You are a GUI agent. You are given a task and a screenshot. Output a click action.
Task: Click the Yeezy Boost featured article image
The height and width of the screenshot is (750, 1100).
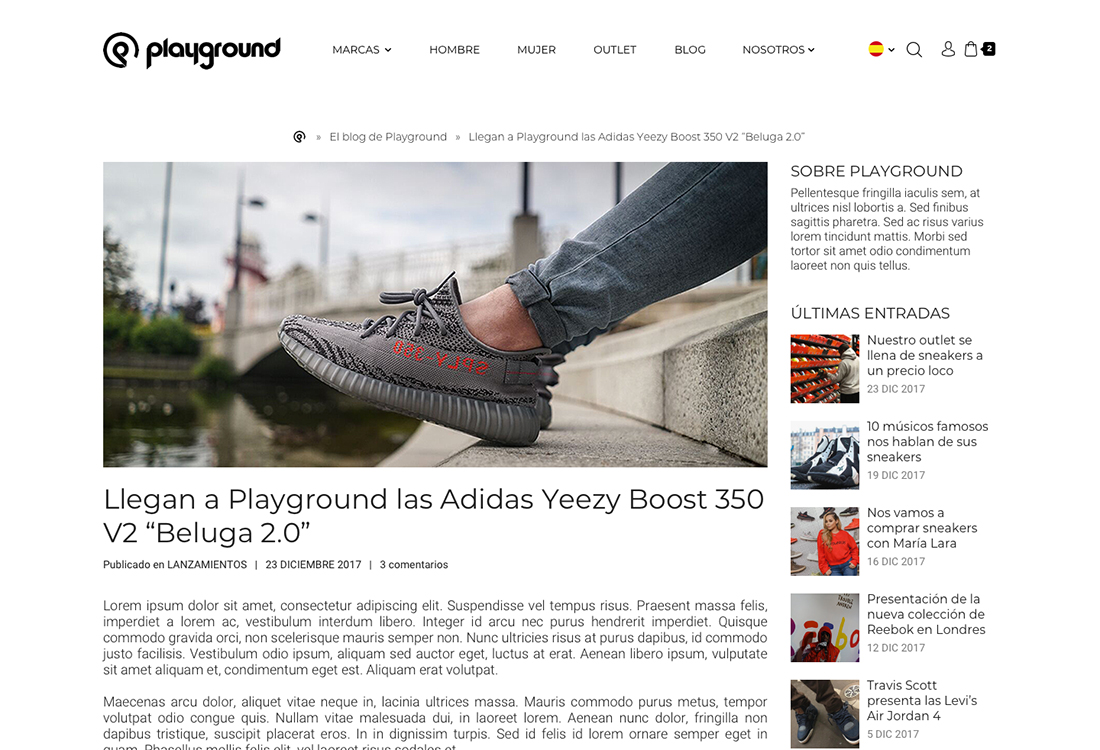tap(435, 314)
